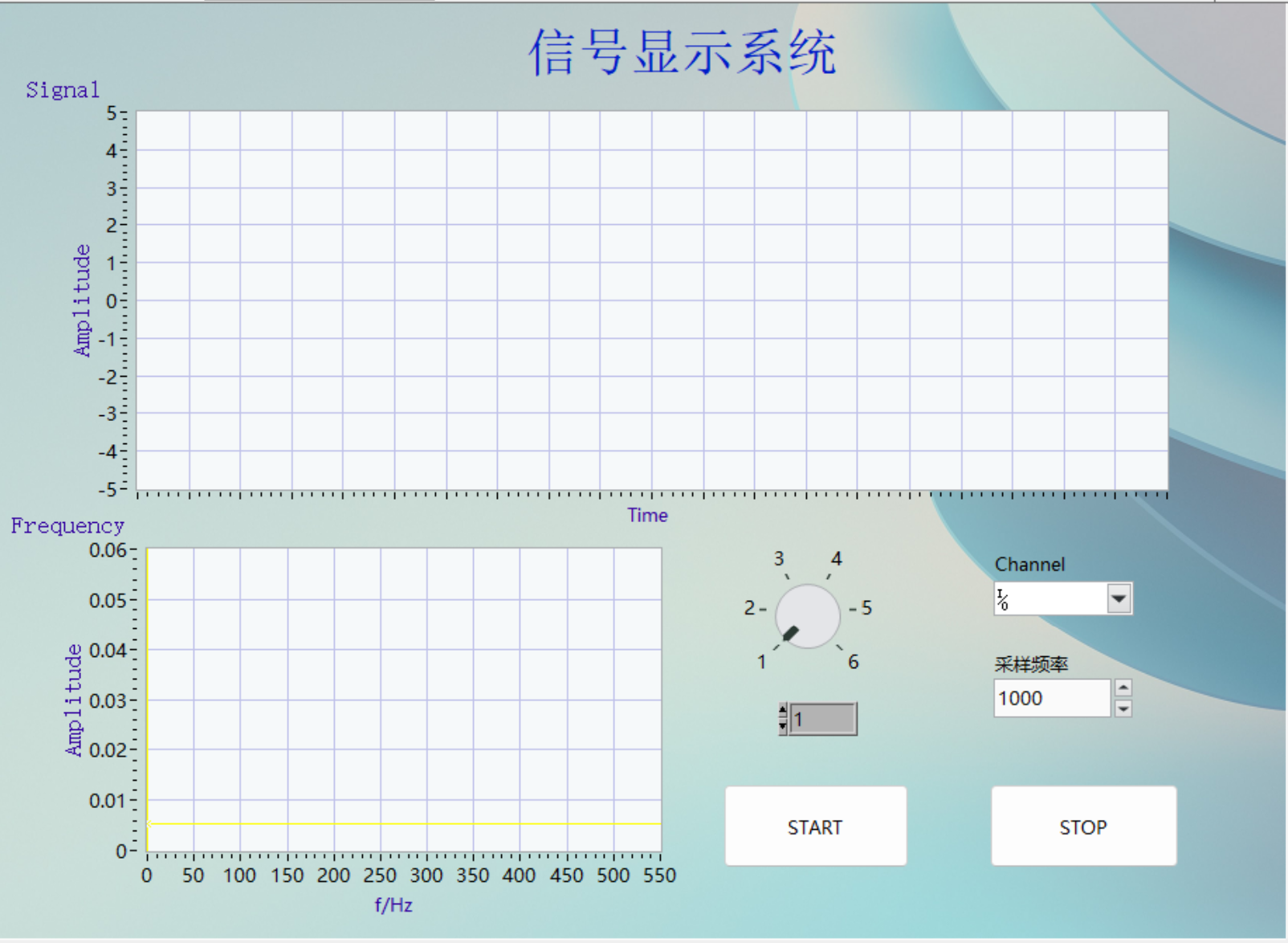This screenshot has height=943, width=1288.
Task: Increase the 采样频率 value with up arrow
Action: 1123,688
